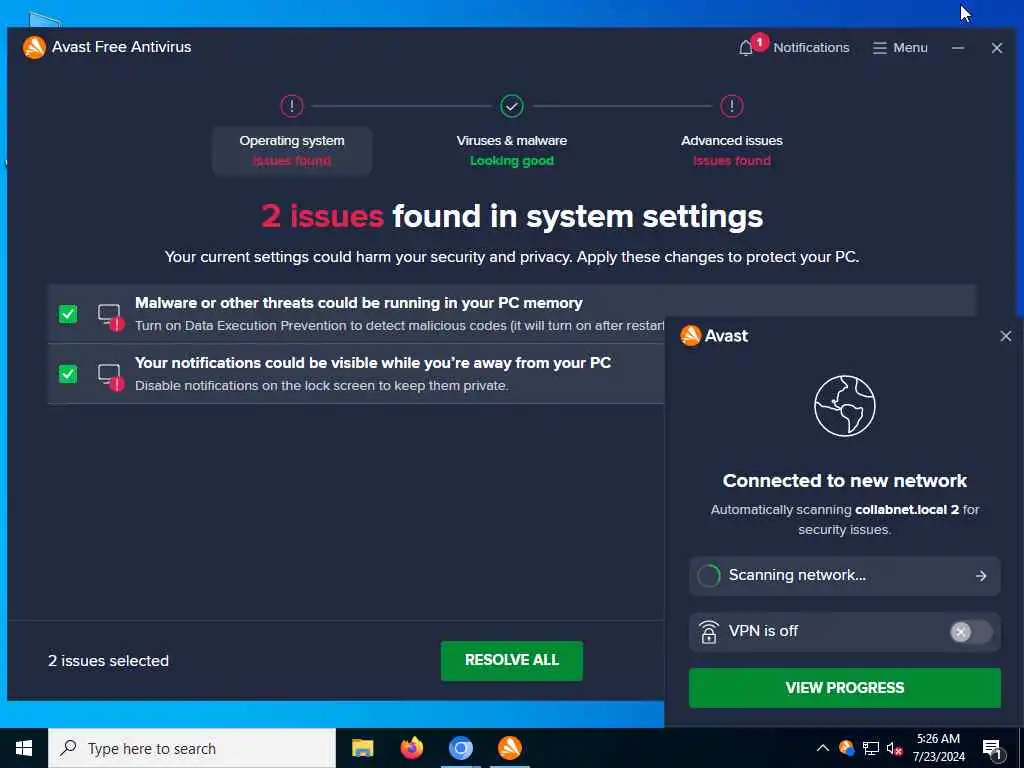Open the taskbar clock and date
Image resolution: width=1024 pixels, height=768 pixels.
(x=938, y=748)
